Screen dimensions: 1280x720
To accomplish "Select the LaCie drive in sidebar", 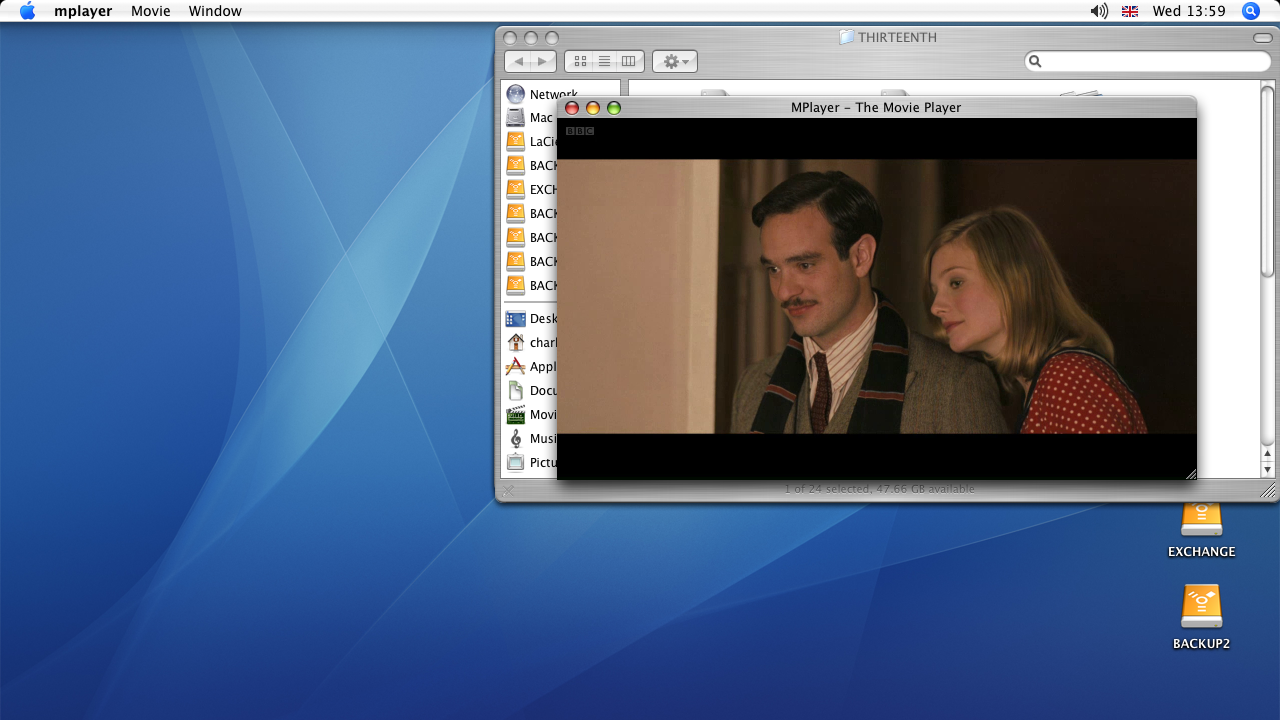I will [x=530, y=141].
